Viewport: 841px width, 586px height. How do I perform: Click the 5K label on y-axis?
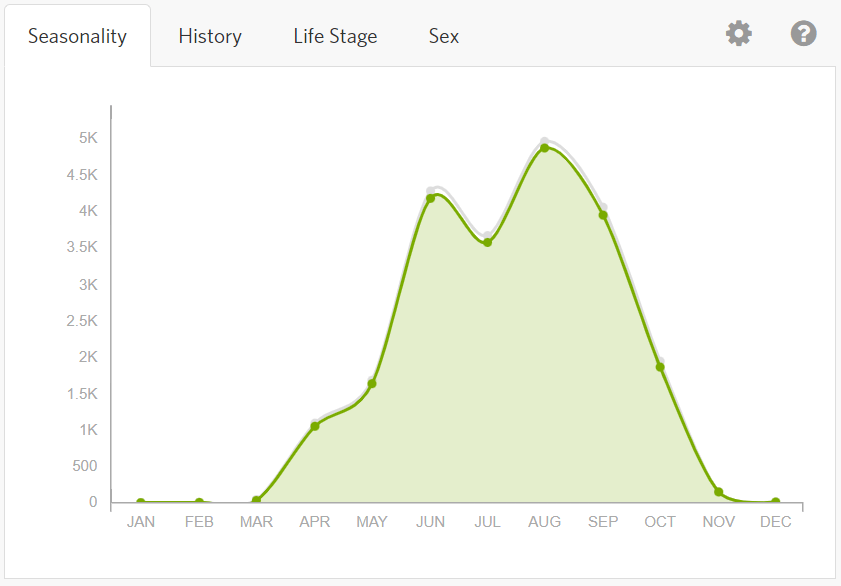88,138
